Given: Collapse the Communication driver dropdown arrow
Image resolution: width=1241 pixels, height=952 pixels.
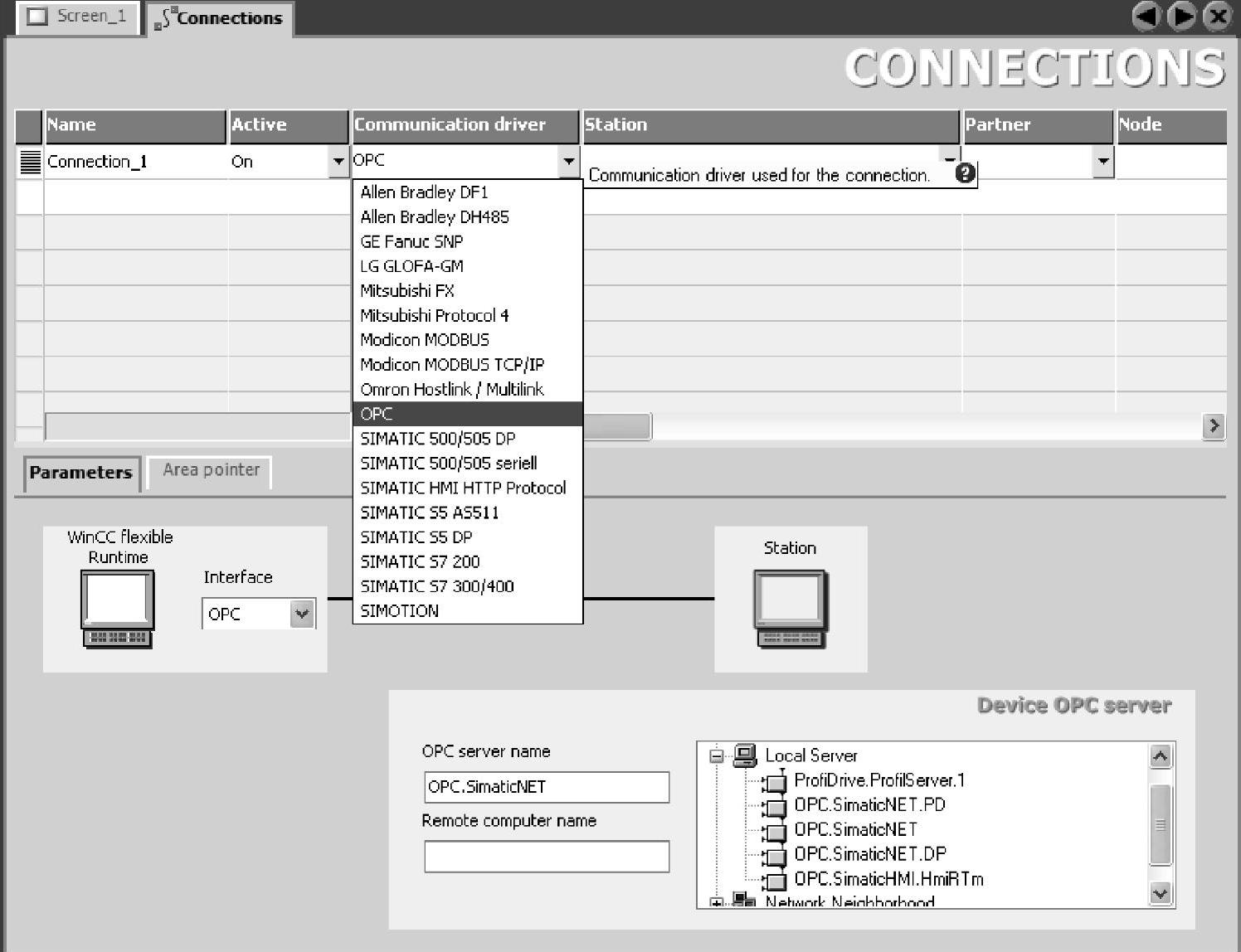Looking at the screenshot, I should (x=568, y=162).
